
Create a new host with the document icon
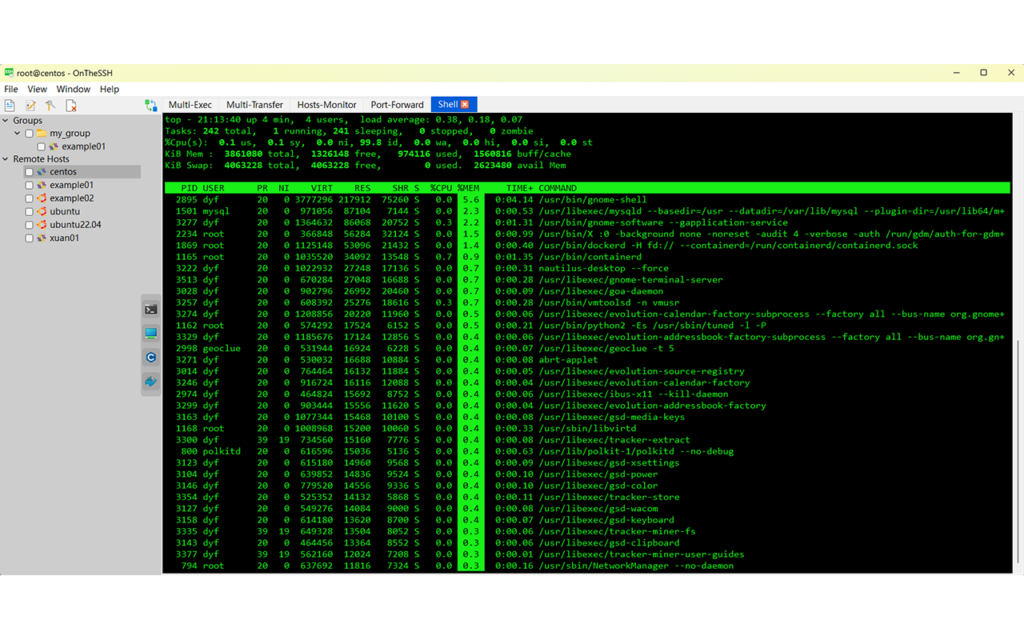pos(10,105)
